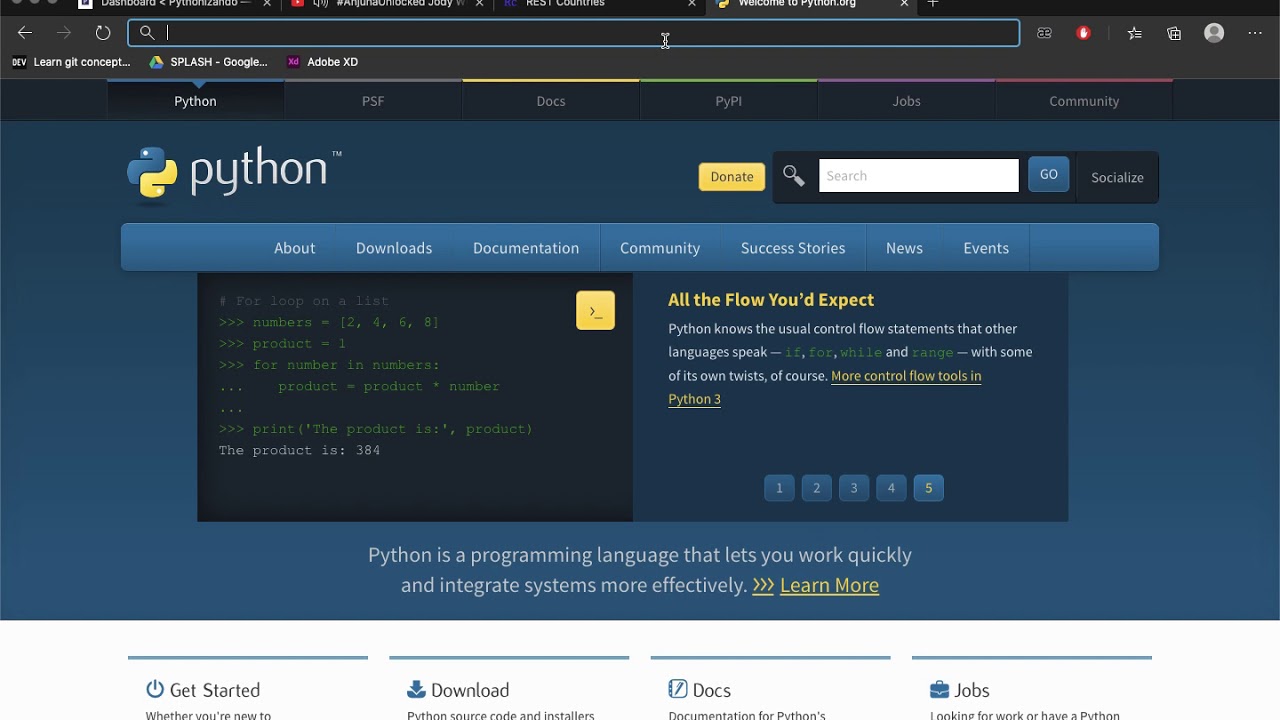
Task: Follow the Learn More link
Action: pos(829,585)
